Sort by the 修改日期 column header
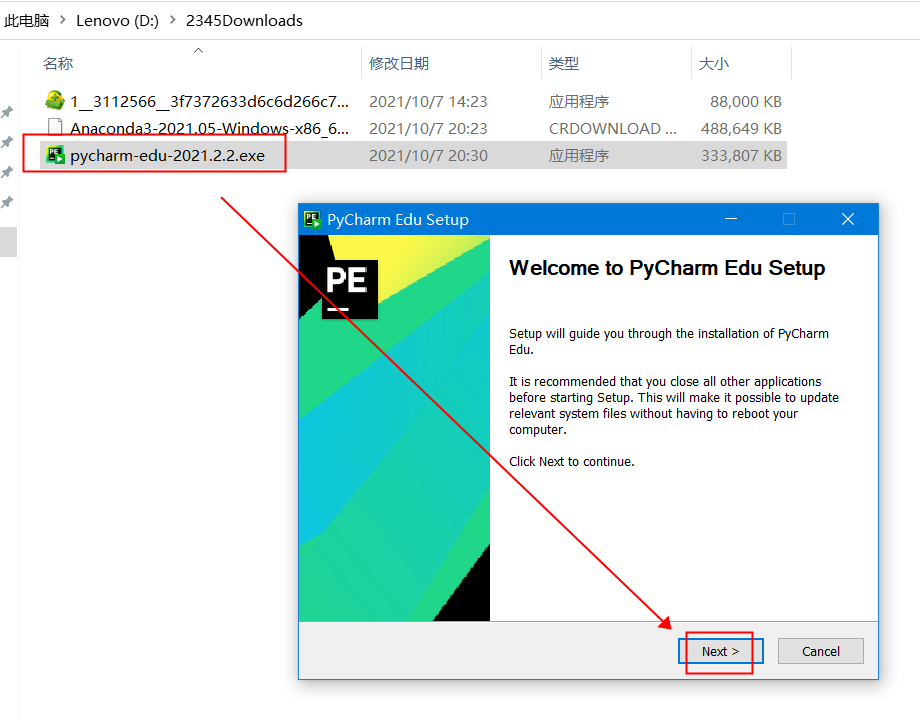Image resolution: width=920 pixels, height=720 pixels. tap(399, 63)
